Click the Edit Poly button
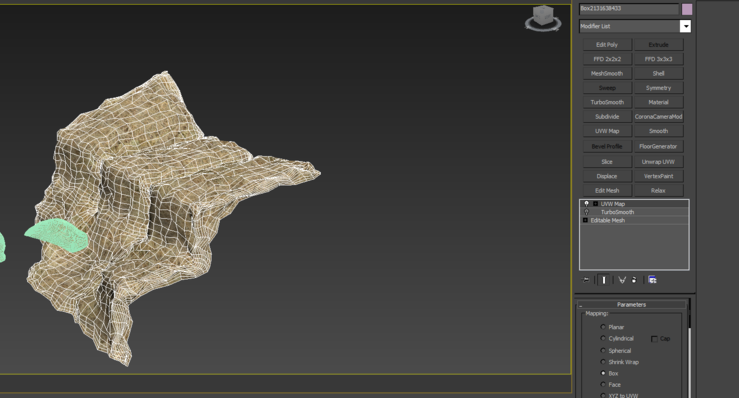Image resolution: width=739 pixels, height=398 pixels. 607,45
